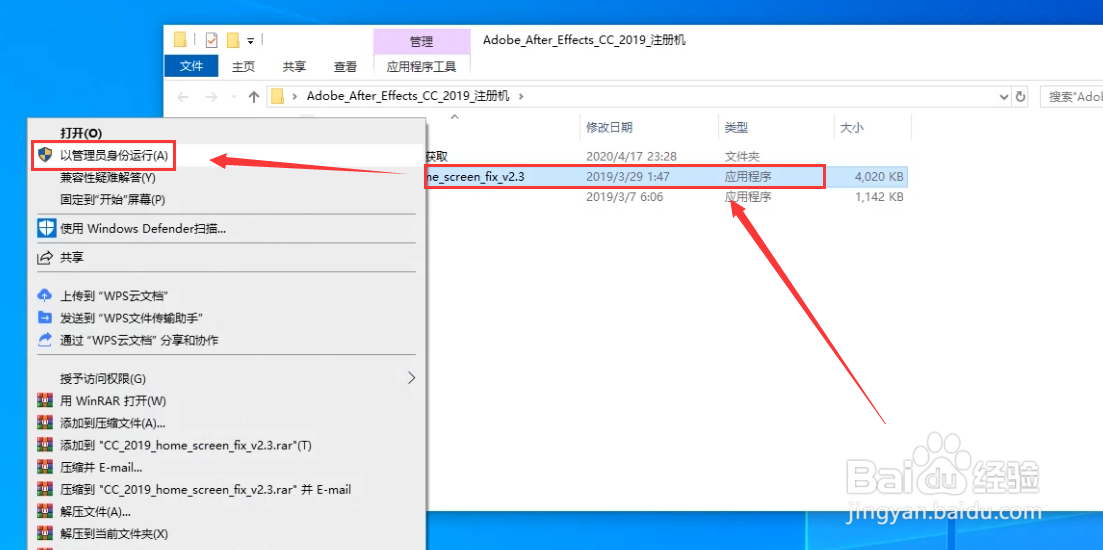Viewport: 1103px width, 550px height.
Task: Share and collaborate through WPS云文档
Action: (x=139, y=340)
